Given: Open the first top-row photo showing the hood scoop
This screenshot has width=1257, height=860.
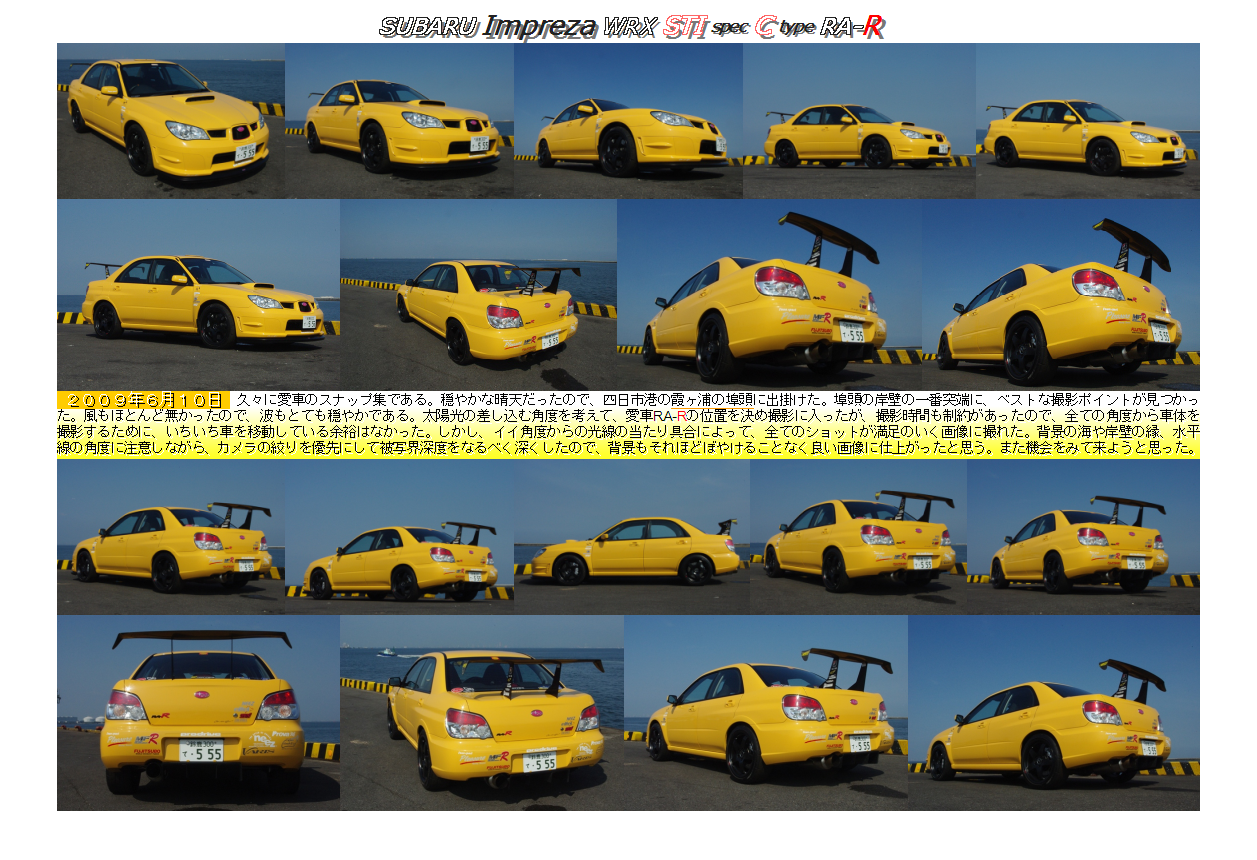Looking at the screenshot, I should (171, 120).
